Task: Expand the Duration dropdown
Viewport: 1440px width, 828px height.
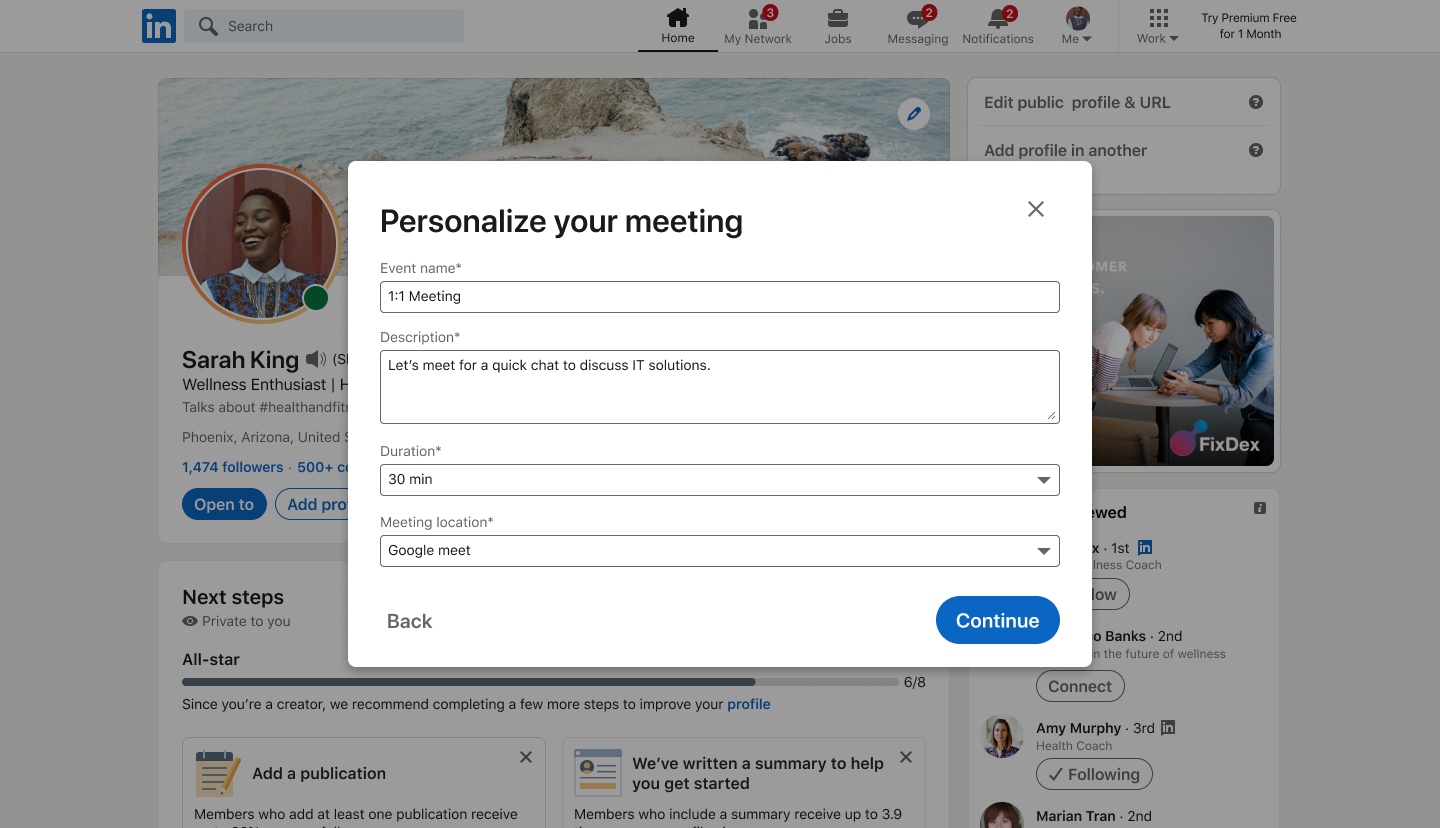Action: (x=719, y=480)
